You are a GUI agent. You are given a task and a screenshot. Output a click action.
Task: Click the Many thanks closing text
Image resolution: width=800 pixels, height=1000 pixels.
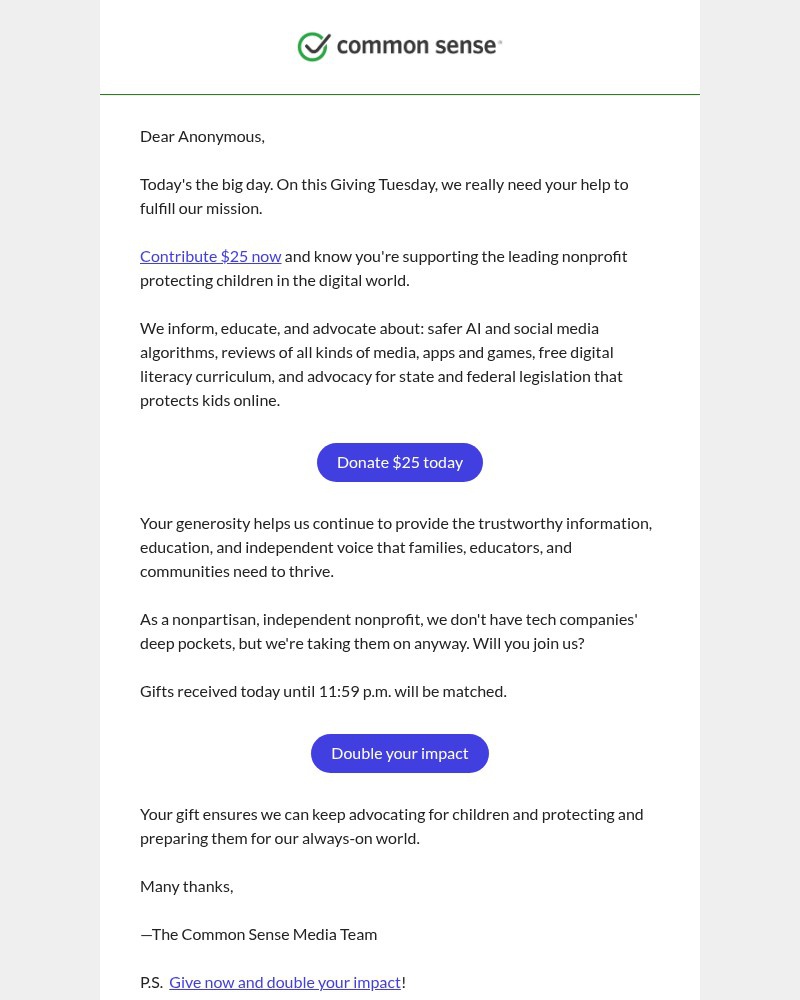pyautogui.click(x=186, y=885)
